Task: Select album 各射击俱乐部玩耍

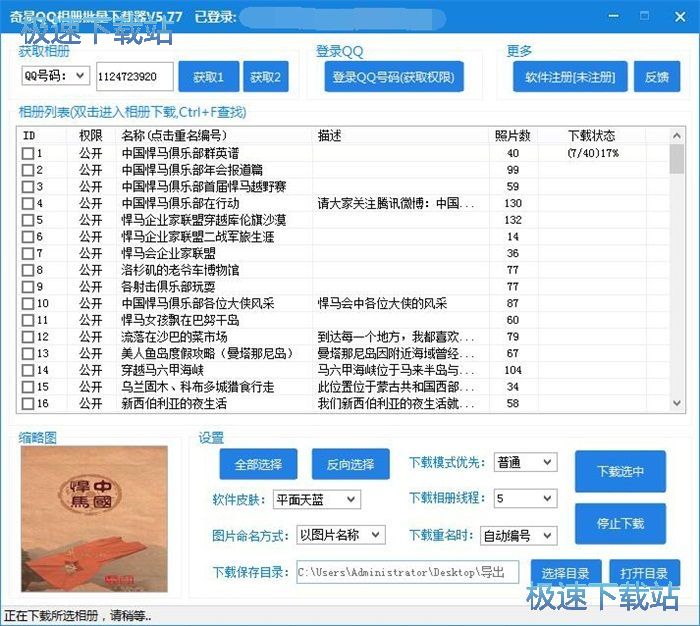Action: [x=168, y=287]
